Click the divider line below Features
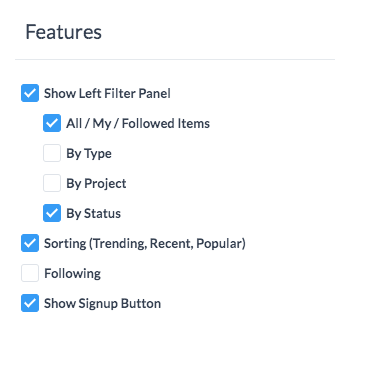Screen dimensions: 372x373 [x=175, y=60]
